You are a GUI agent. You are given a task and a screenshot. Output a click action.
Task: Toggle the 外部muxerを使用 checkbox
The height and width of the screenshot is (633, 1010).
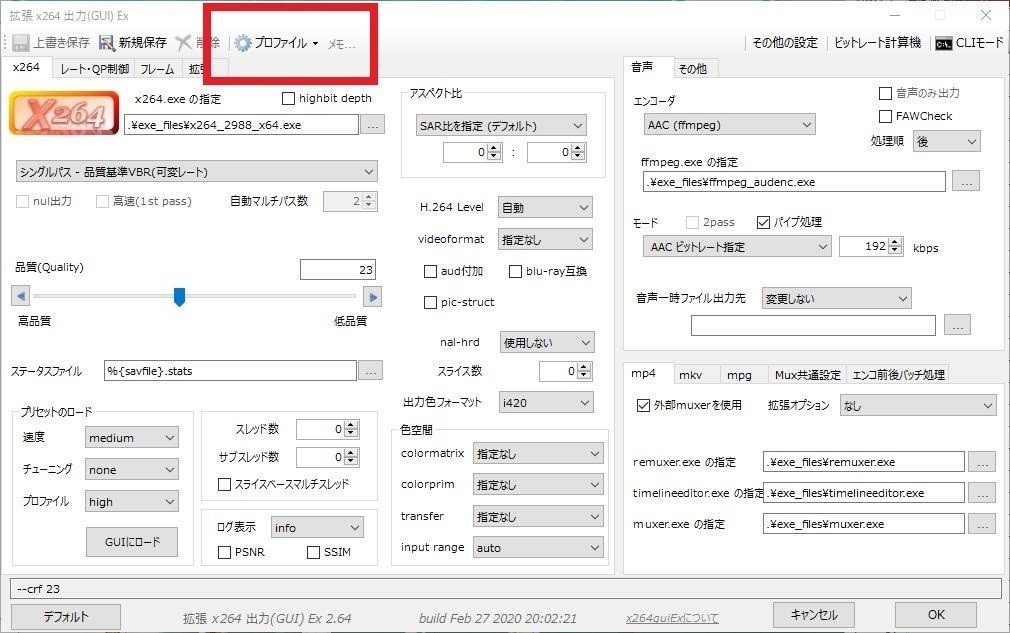coord(645,406)
